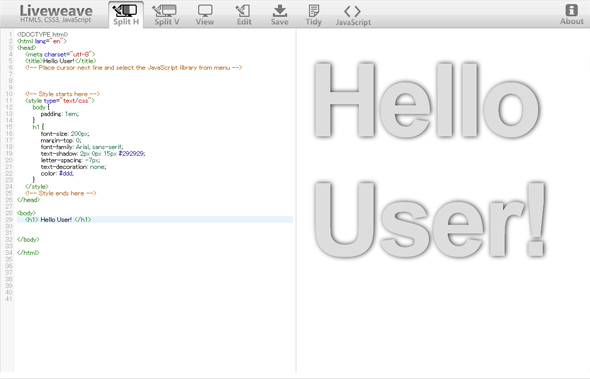Click the 'Style ends here' comment

[x=61, y=193]
